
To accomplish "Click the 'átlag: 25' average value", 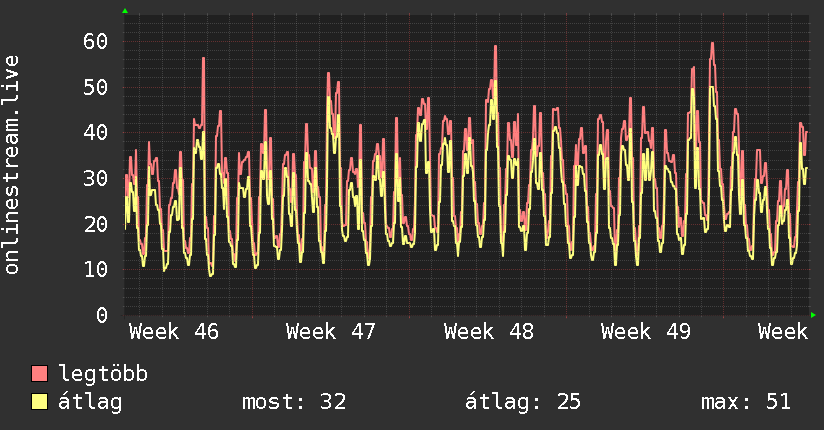I will pyautogui.click(x=523, y=402).
